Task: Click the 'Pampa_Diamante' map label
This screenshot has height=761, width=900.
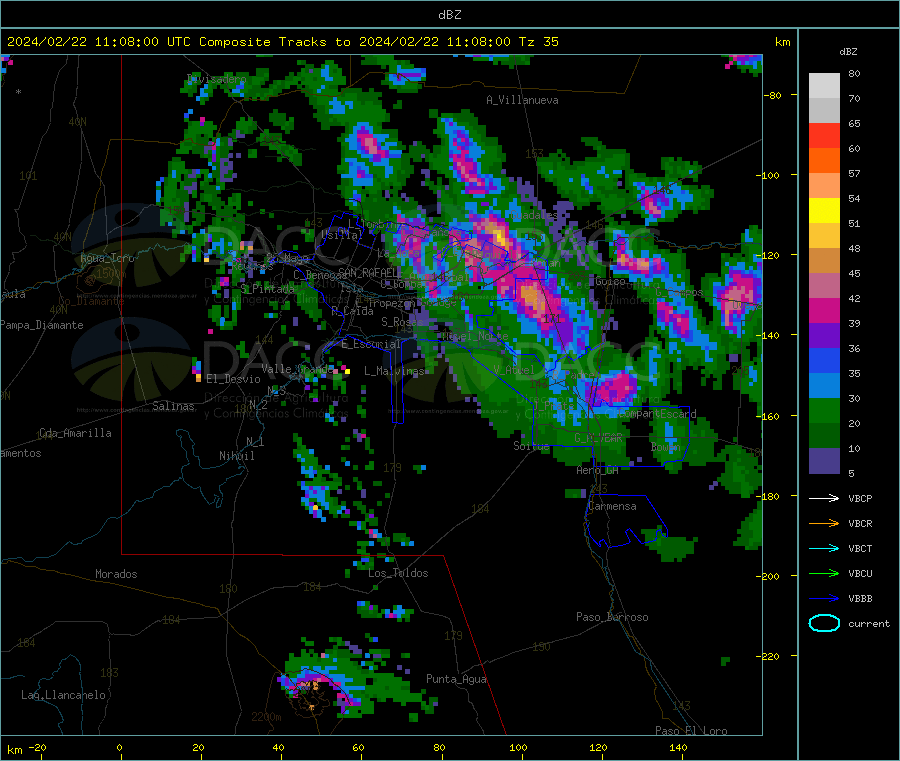Action: pyautogui.click(x=41, y=325)
